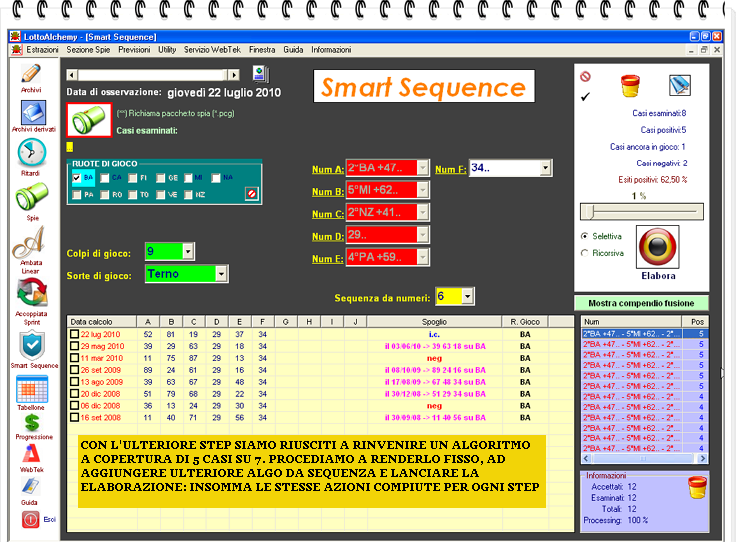Click the percentage slider under 1 %

642,212
